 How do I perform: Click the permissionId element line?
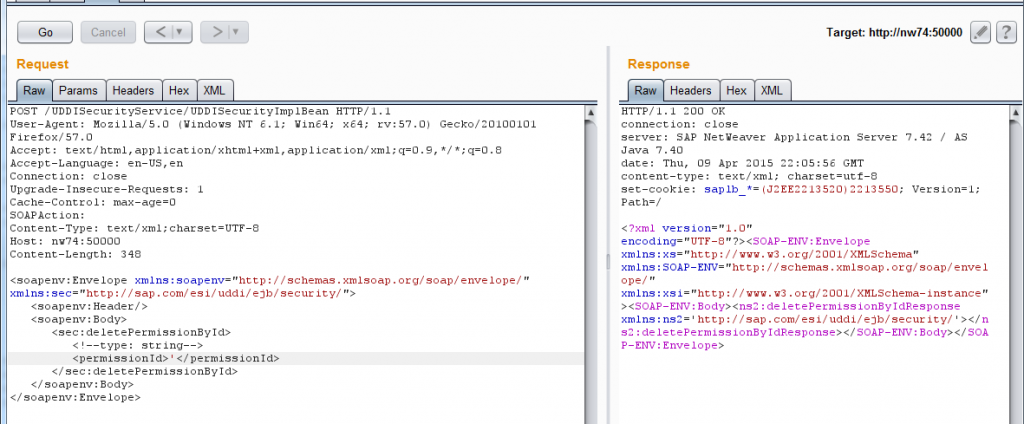coord(176,359)
